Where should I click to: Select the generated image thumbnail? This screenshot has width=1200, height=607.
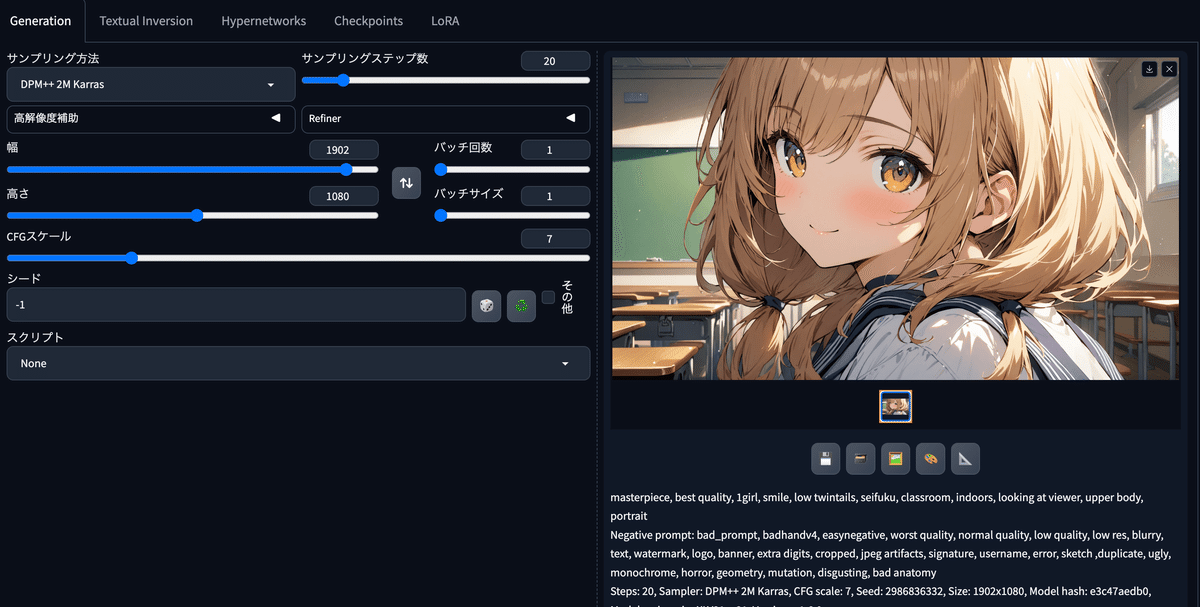[895, 406]
